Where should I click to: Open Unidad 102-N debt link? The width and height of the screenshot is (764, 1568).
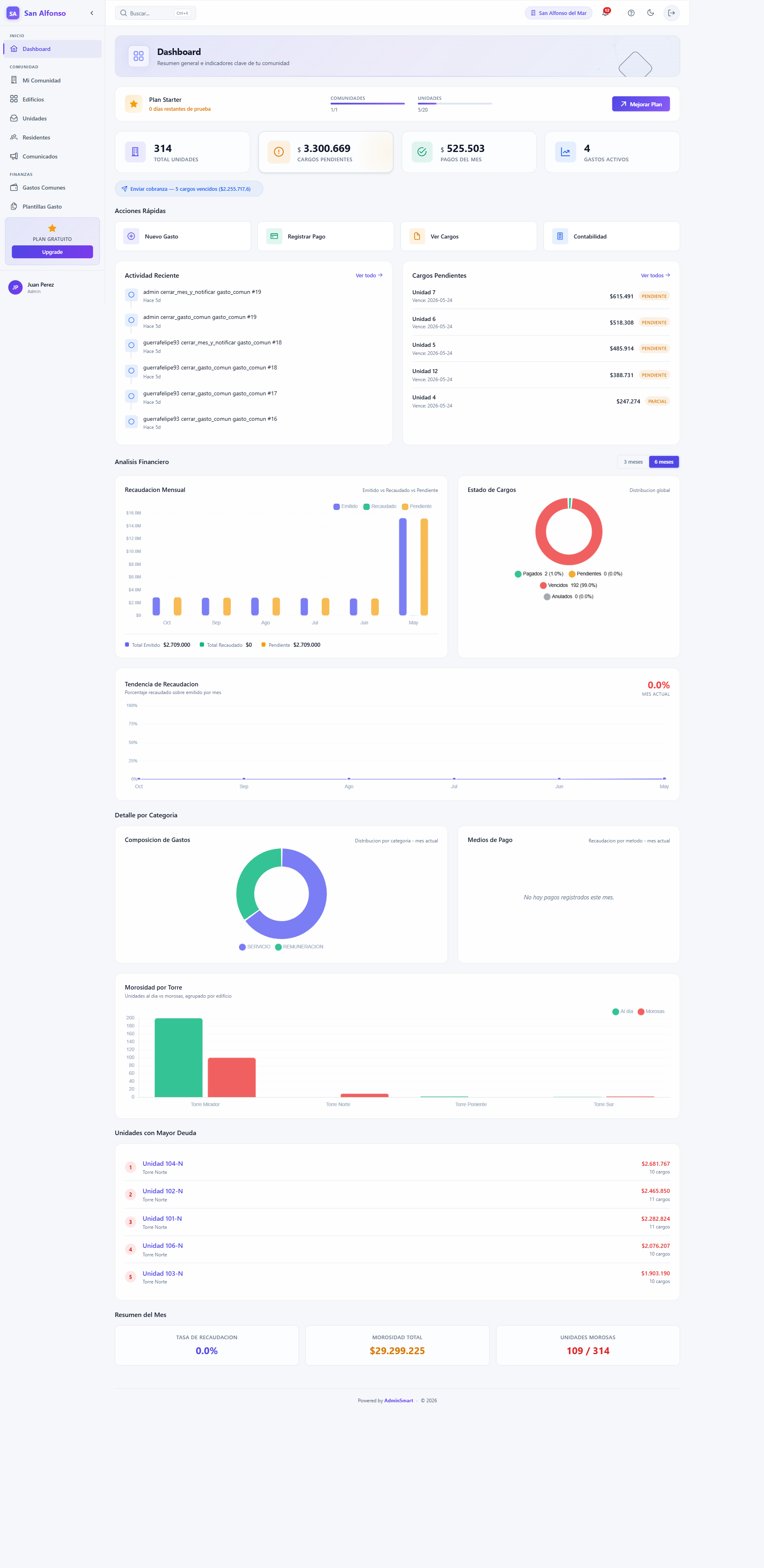[163, 1190]
